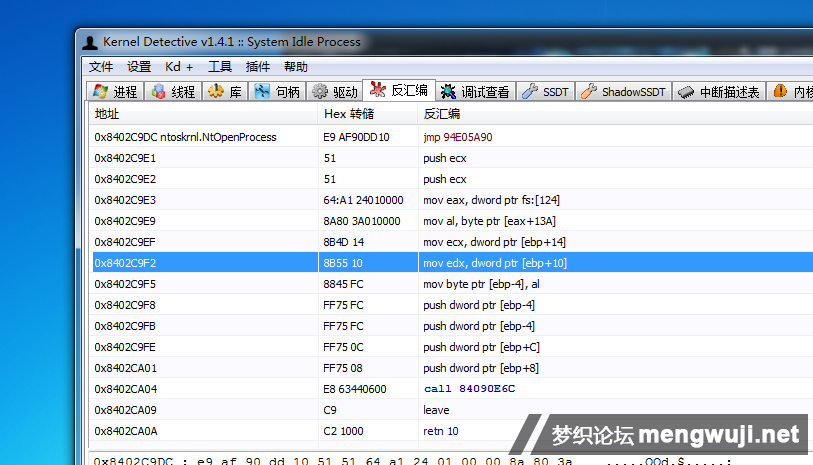Click the 句柄 tab icon
Image resolution: width=813 pixels, height=465 pixels.
[x=262, y=92]
